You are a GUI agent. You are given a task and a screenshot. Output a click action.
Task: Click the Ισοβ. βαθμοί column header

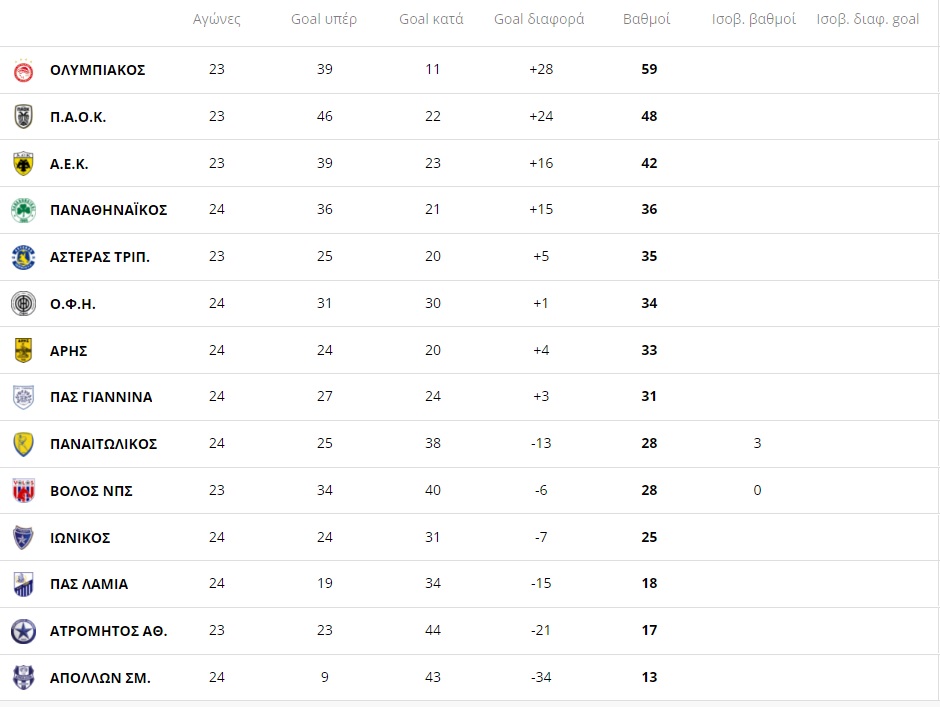pos(754,19)
